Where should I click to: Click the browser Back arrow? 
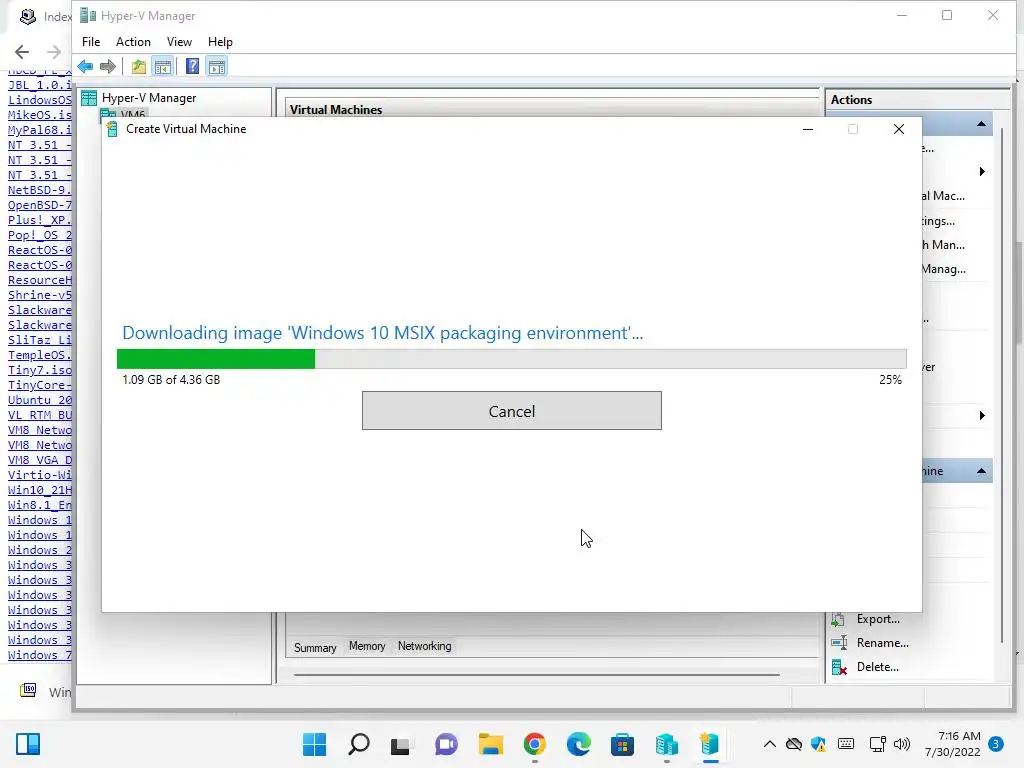22,52
